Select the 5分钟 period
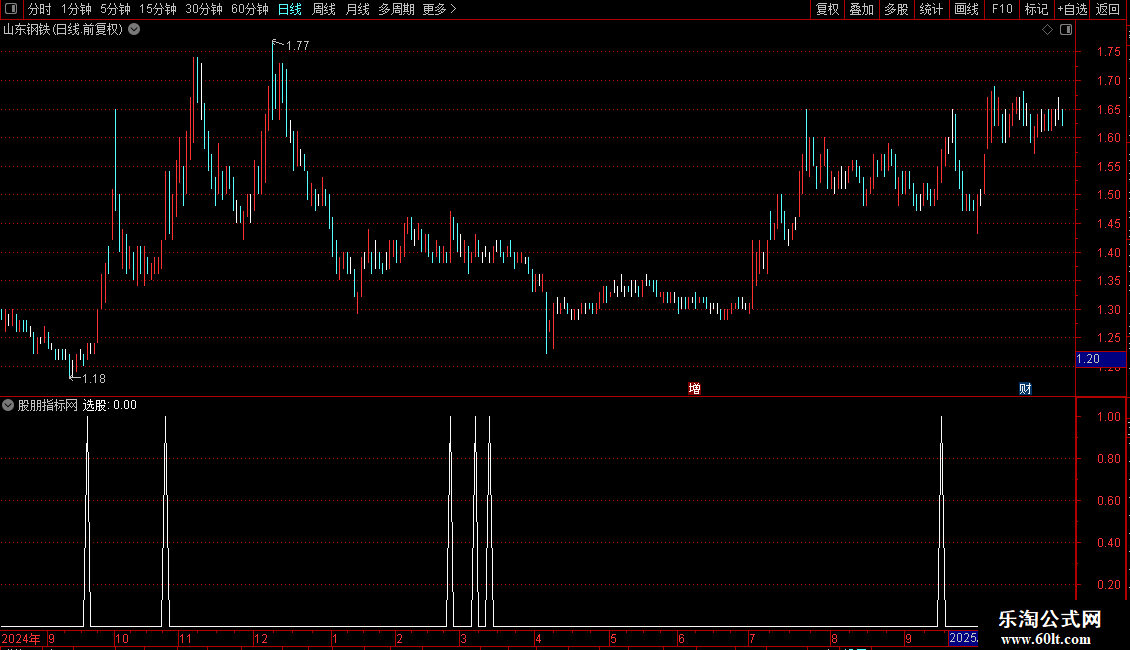The image size is (1130, 650). [x=115, y=9]
